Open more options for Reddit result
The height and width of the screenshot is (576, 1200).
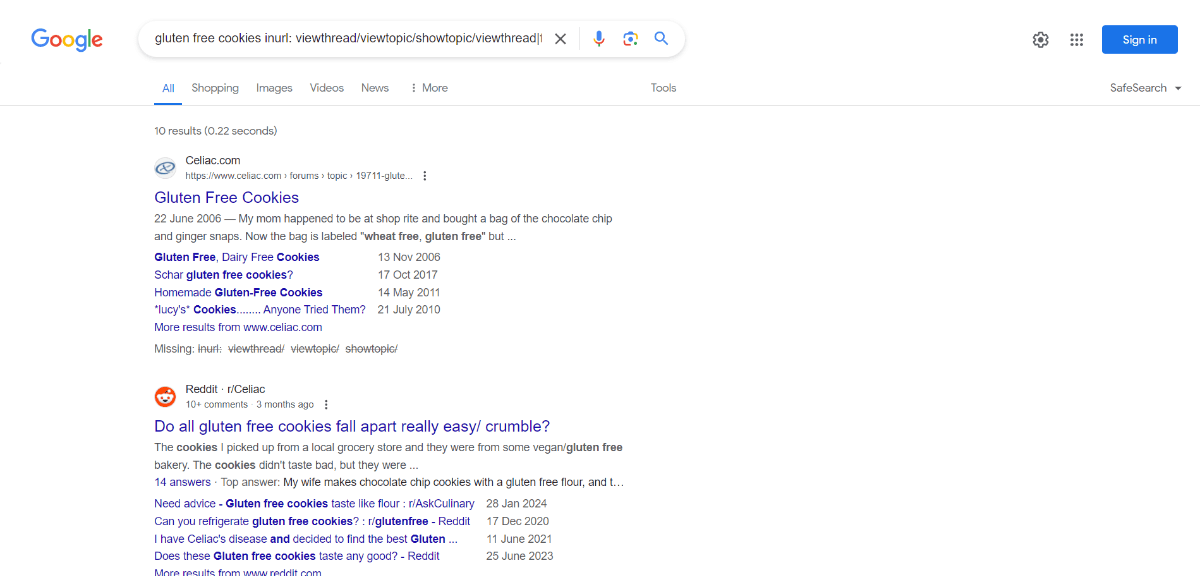(326, 405)
